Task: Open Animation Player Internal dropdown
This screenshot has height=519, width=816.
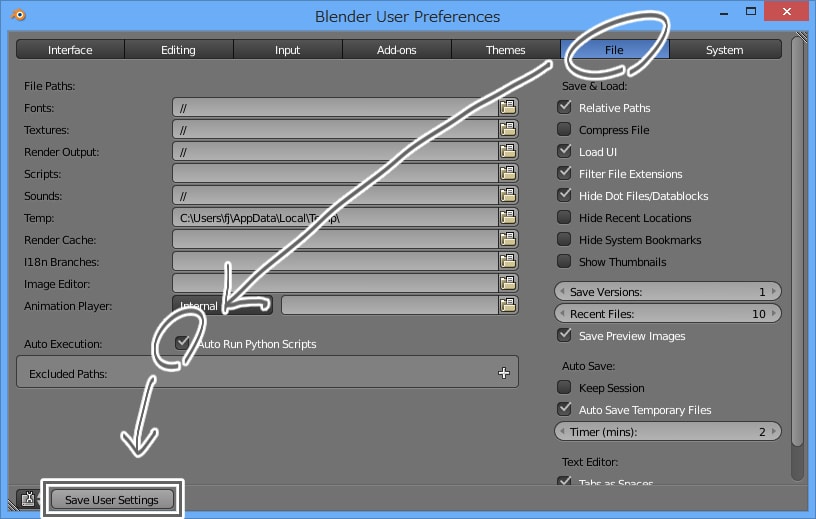Action: tap(222, 306)
